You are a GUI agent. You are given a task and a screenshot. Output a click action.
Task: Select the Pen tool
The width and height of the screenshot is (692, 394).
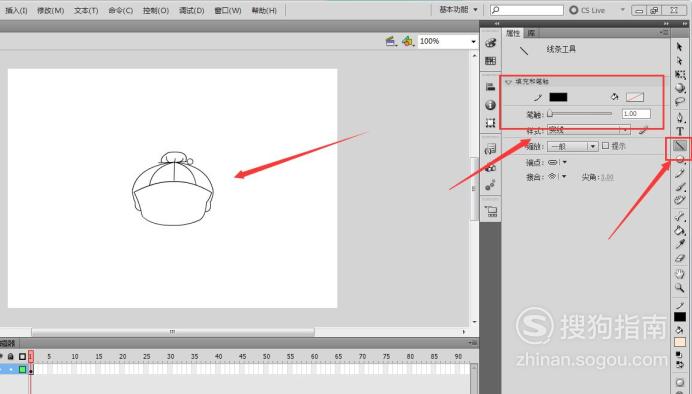[680, 117]
